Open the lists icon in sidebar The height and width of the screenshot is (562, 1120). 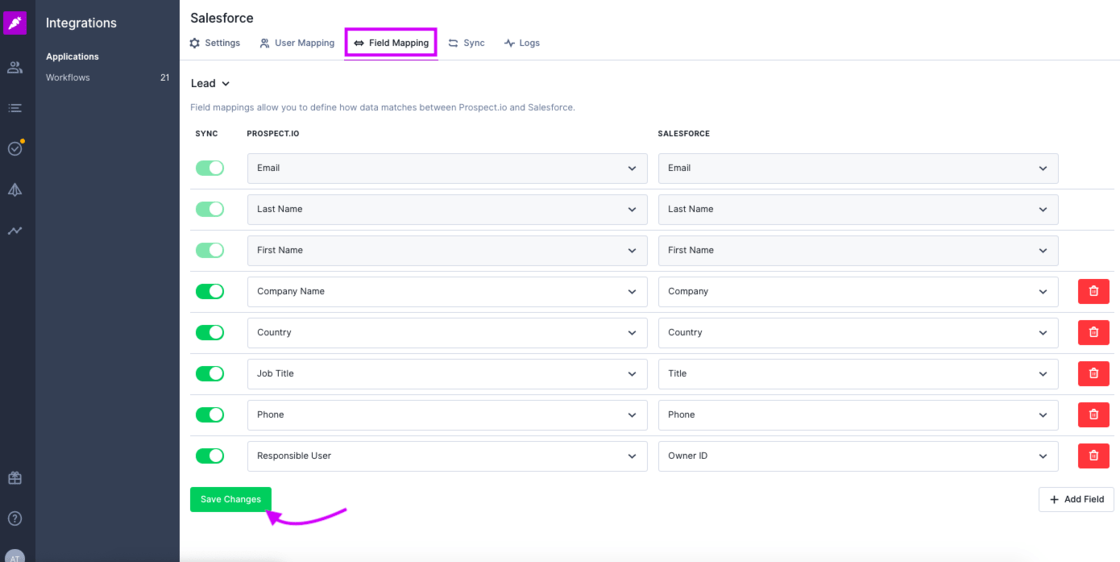(15, 109)
